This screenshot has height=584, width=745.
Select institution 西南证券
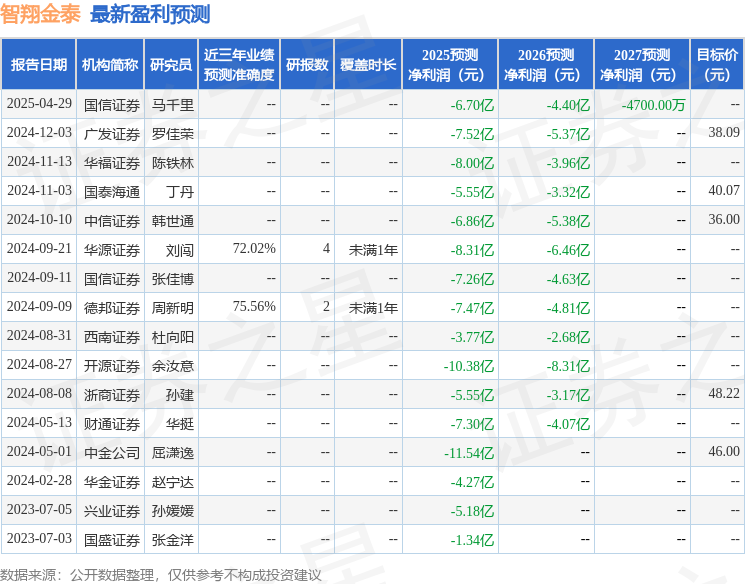pyautogui.click(x=112, y=336)
